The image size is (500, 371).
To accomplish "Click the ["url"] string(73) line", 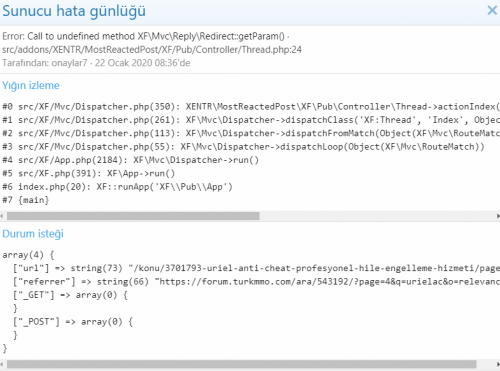I will coord(256,268).
